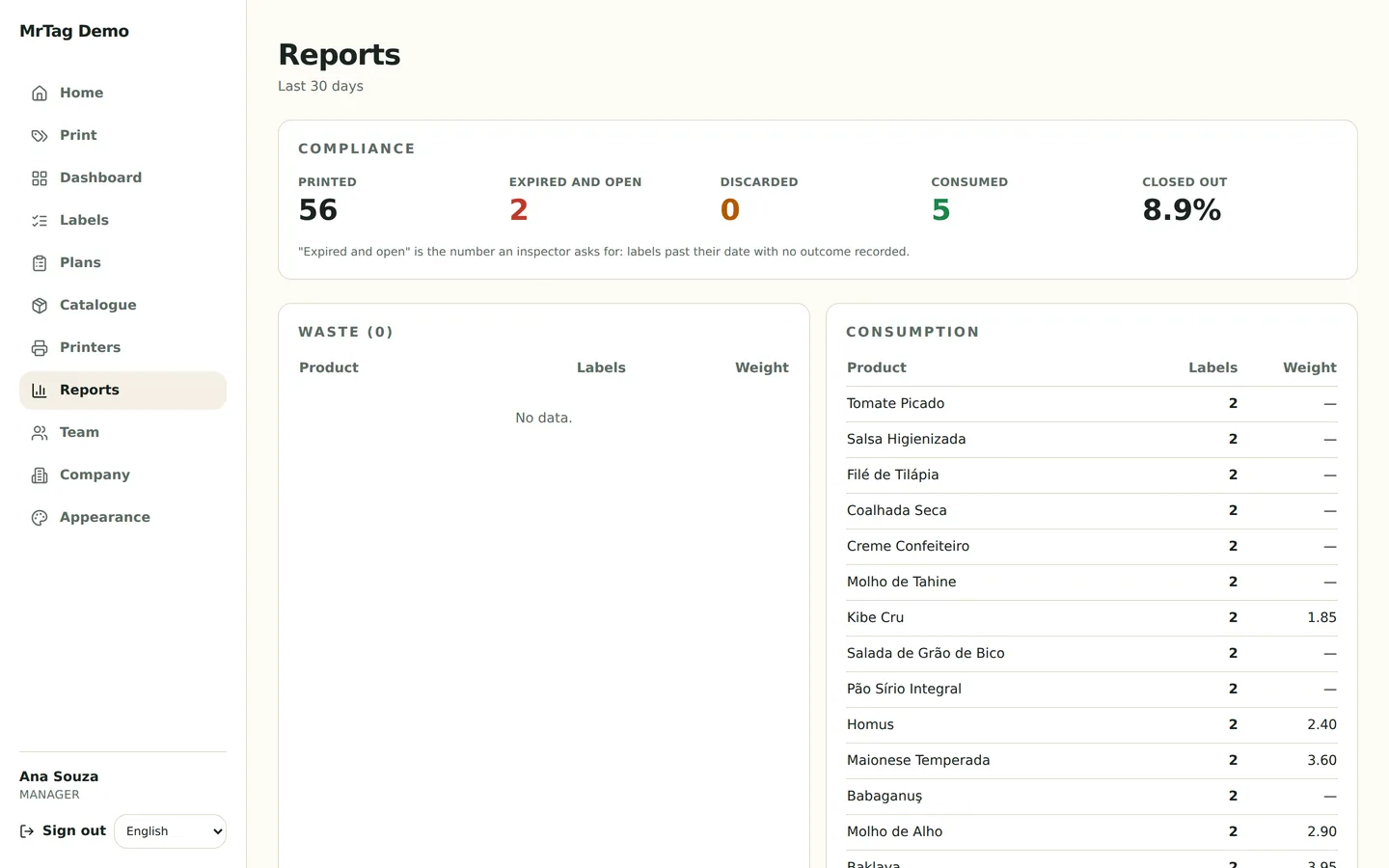Select the Coalhada Seca row
Viewport: 1389px width, 868px height.
[x=1092, y=510]
